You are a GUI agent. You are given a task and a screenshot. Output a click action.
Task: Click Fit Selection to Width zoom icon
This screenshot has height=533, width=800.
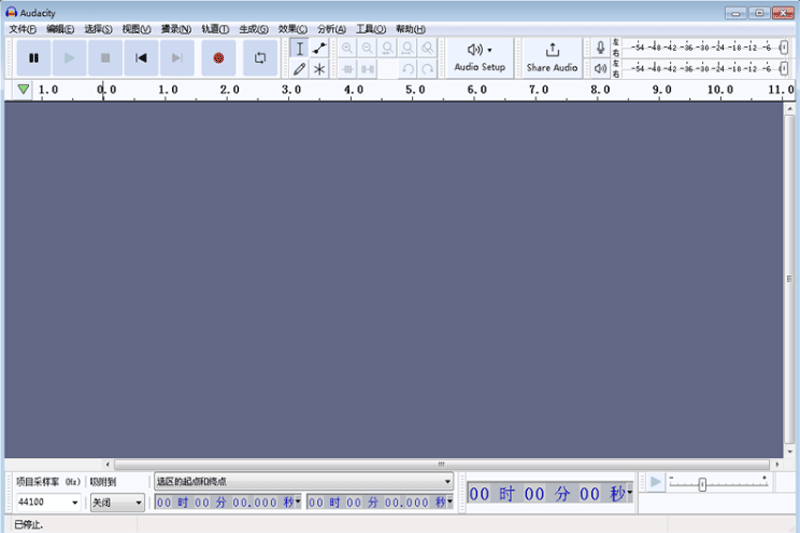pos(388,48)
